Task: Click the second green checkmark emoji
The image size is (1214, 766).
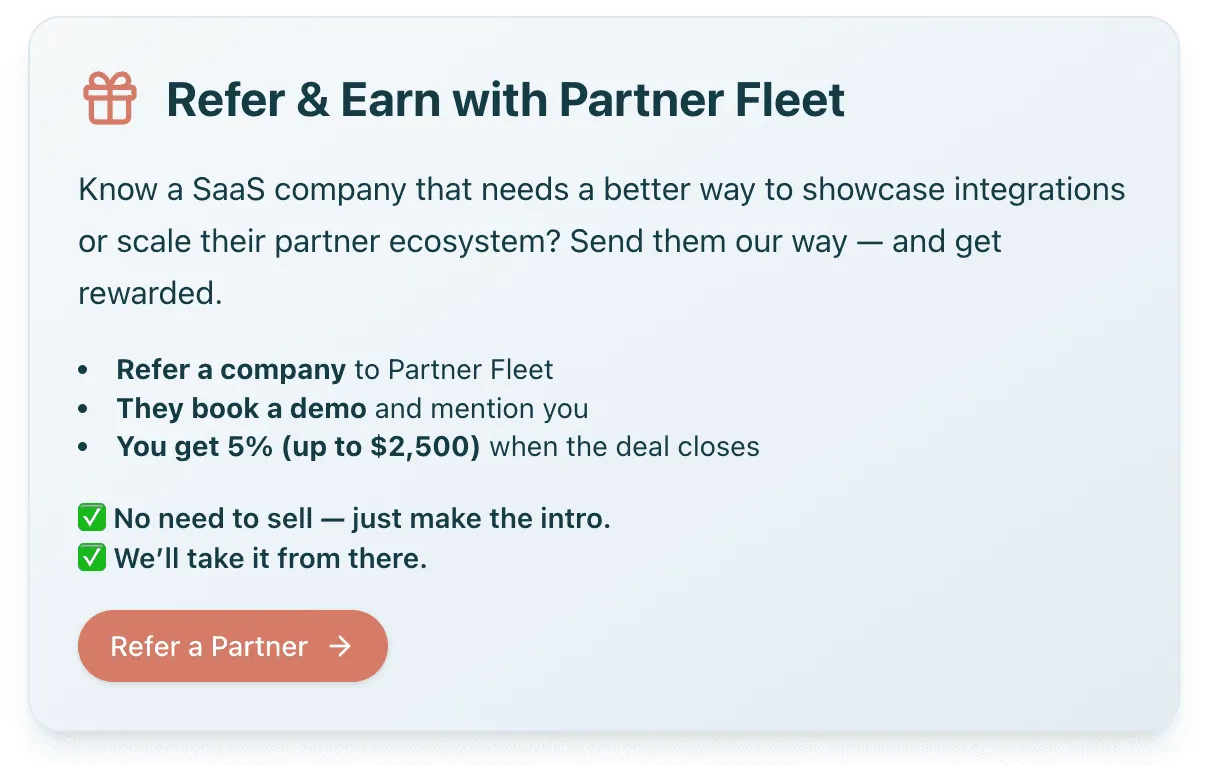Action: click(92, 558)
